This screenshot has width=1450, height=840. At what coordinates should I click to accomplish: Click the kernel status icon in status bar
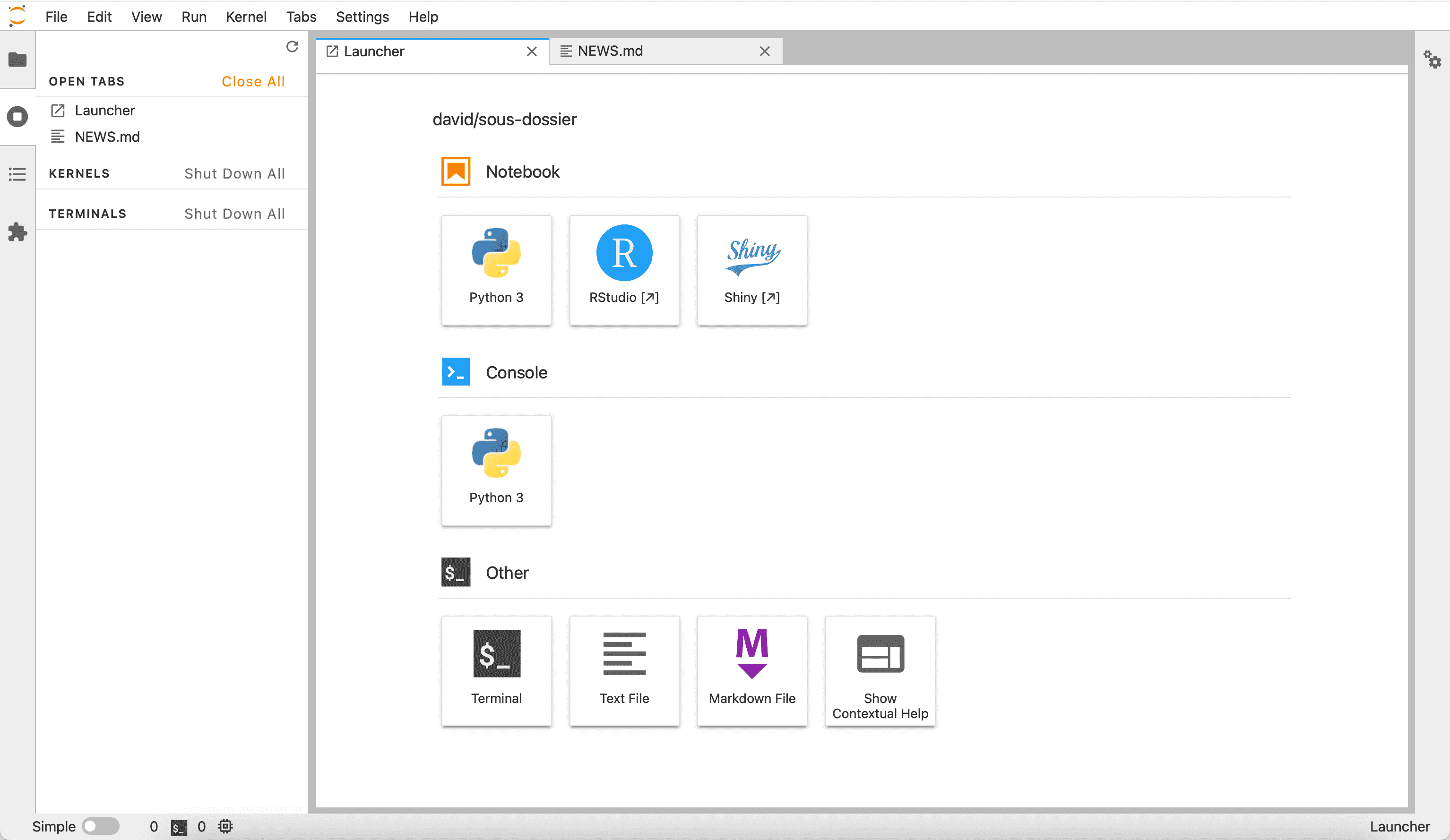(x=225, y=826)
